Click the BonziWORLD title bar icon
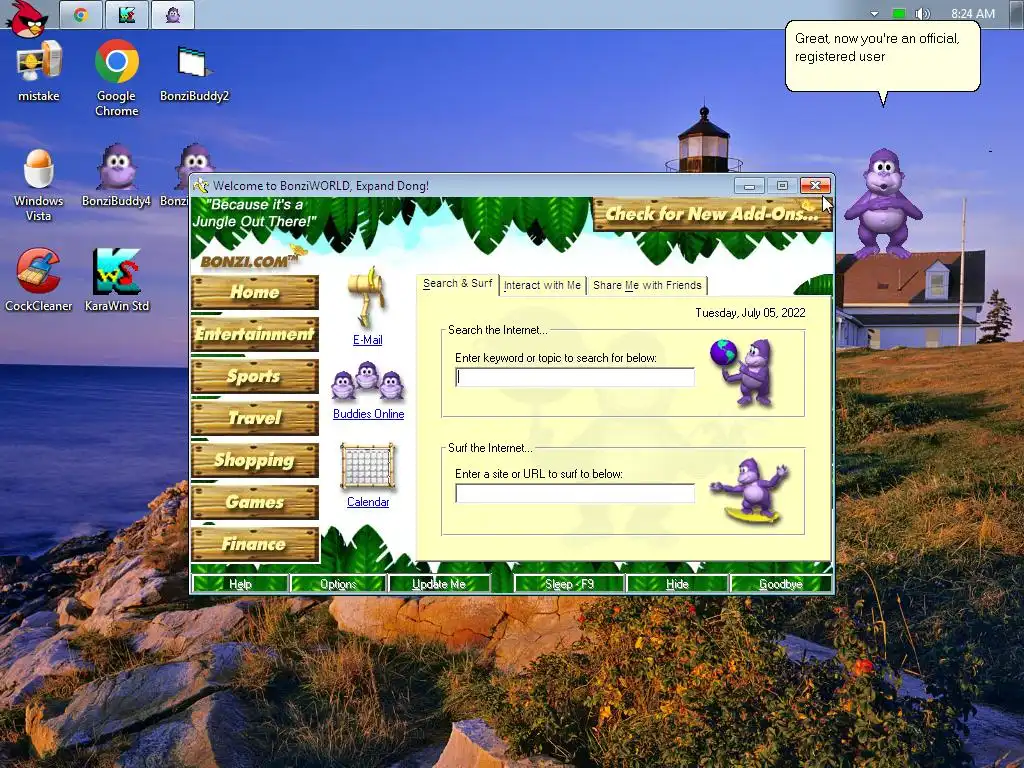 (x=201, y=186)
